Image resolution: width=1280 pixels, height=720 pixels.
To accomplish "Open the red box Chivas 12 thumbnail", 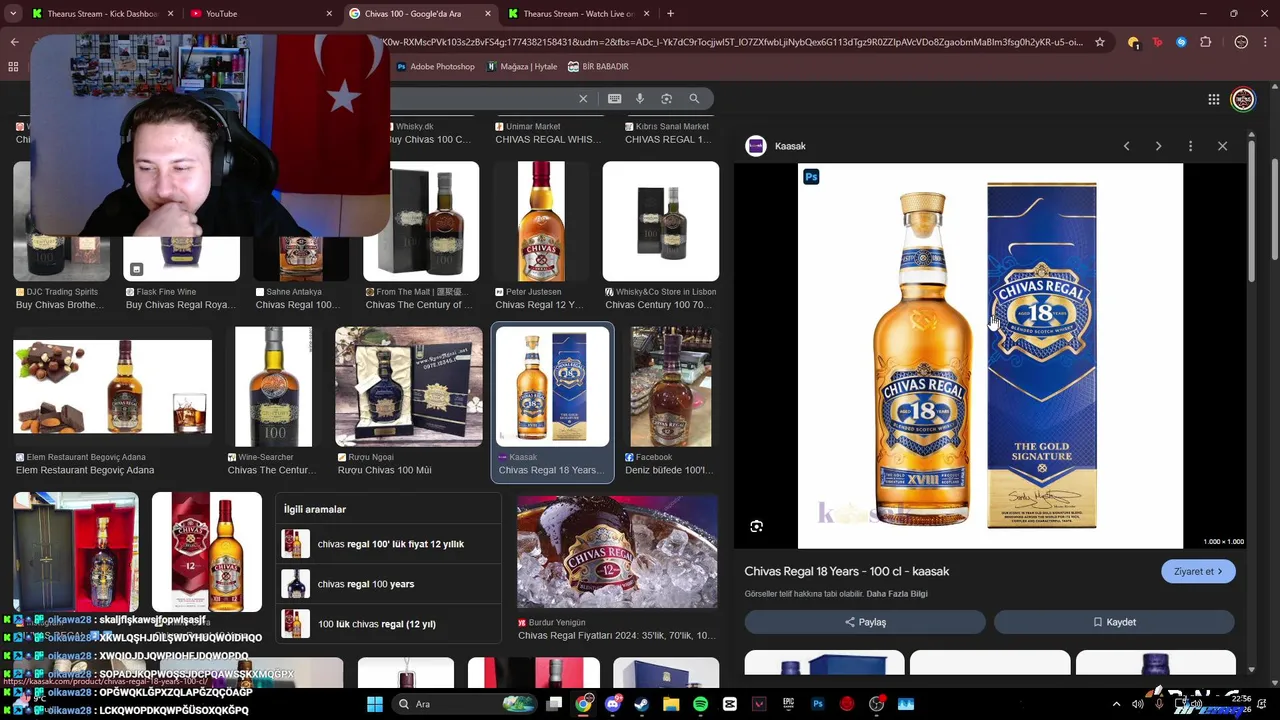I will point(207,551).
